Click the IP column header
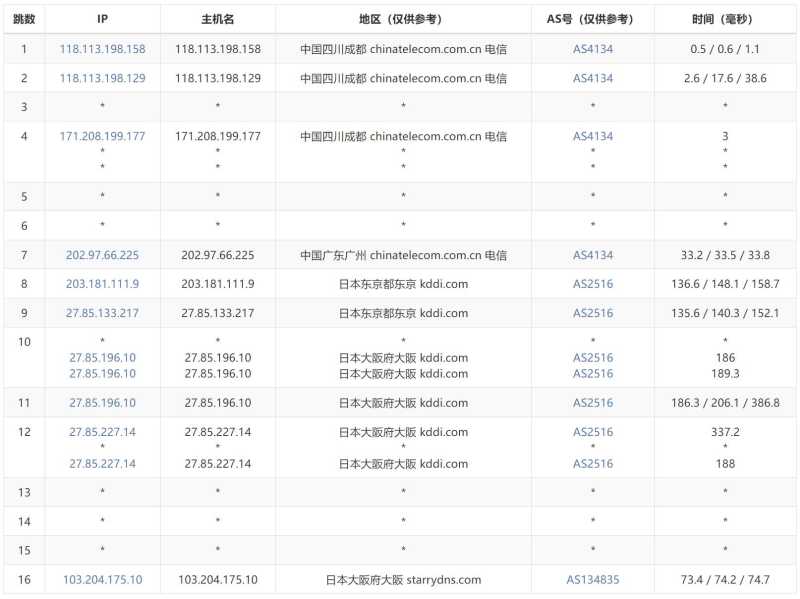 point(103,16)
